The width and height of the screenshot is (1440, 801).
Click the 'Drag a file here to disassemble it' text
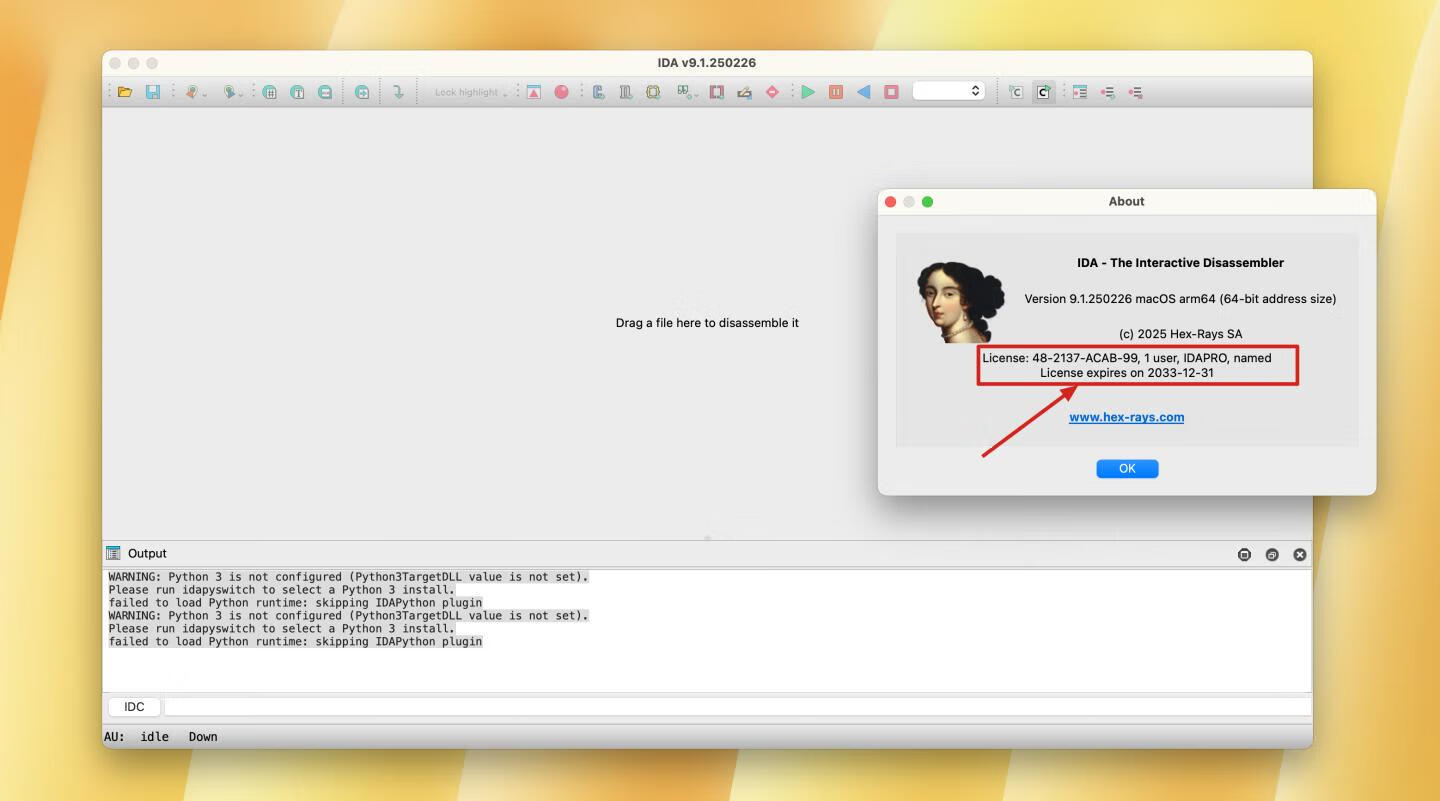click(x=707, y=323)
